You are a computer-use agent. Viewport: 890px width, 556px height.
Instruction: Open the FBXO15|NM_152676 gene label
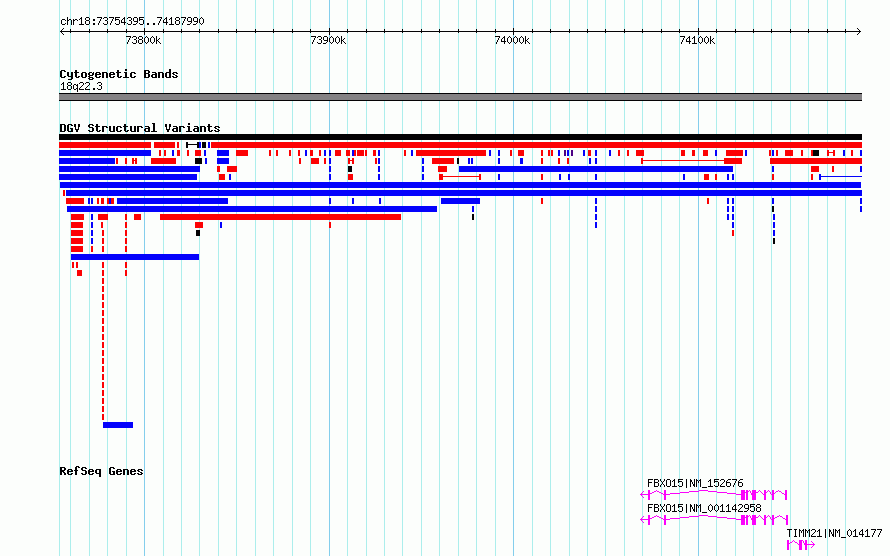(x=695, y=483)
